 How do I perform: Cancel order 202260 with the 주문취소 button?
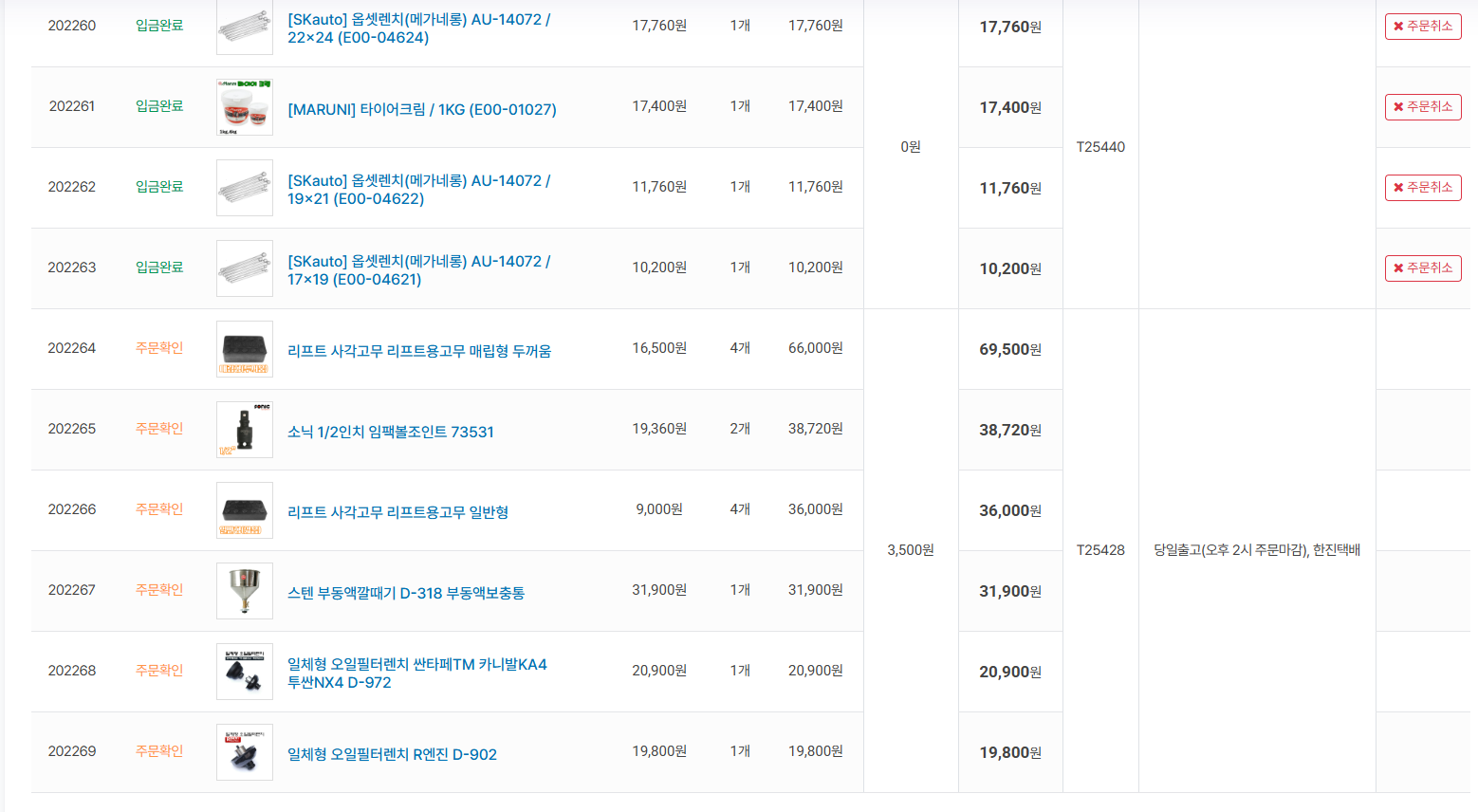[x=1422, y=27]
